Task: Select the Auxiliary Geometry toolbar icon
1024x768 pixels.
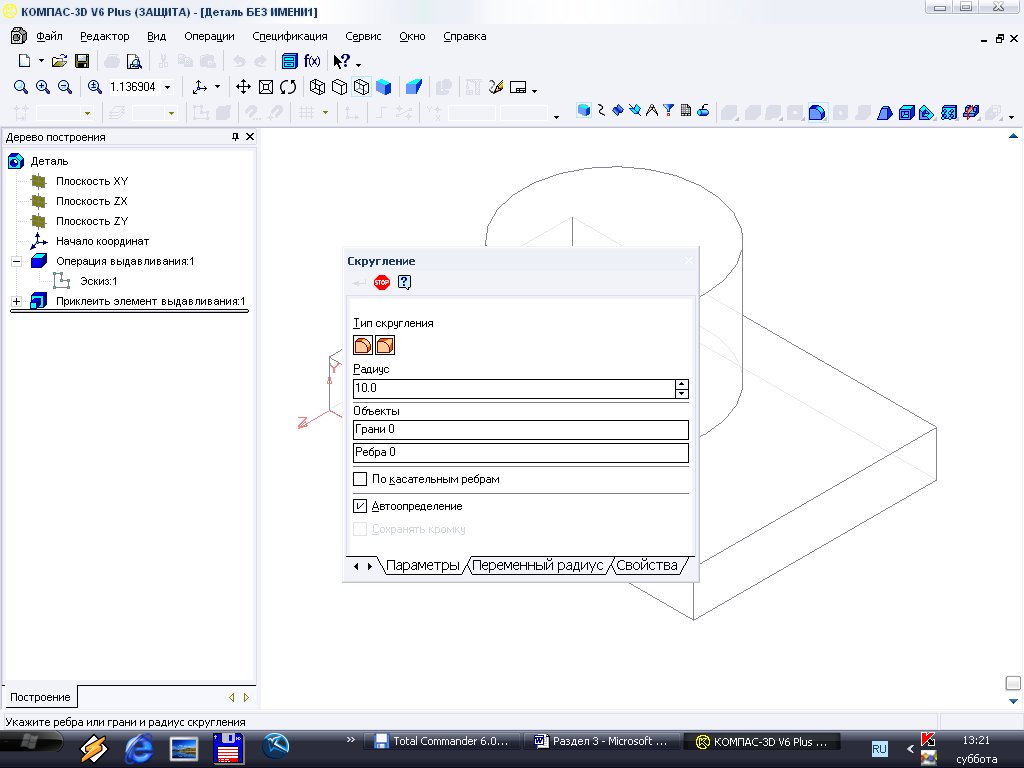Action: pos(635,110)
